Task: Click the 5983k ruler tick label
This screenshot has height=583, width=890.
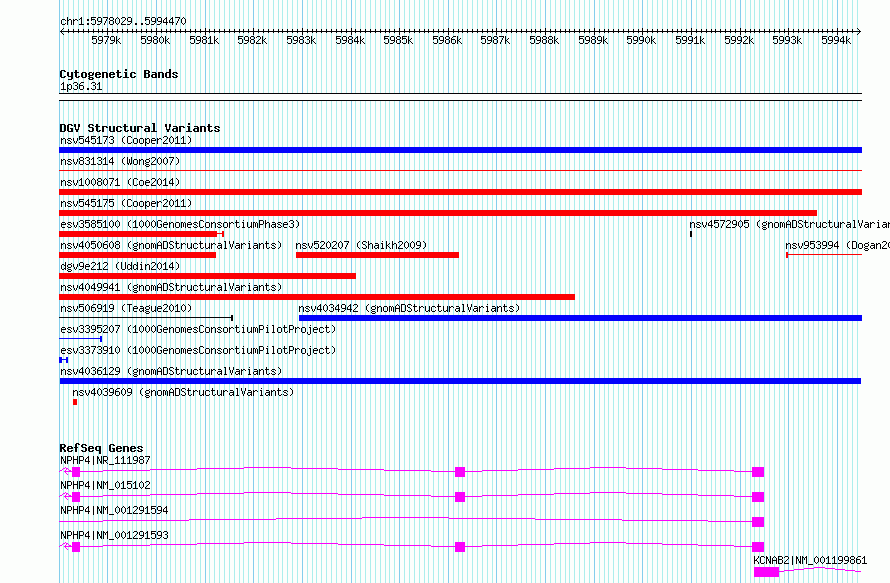Action: point(301,40)
